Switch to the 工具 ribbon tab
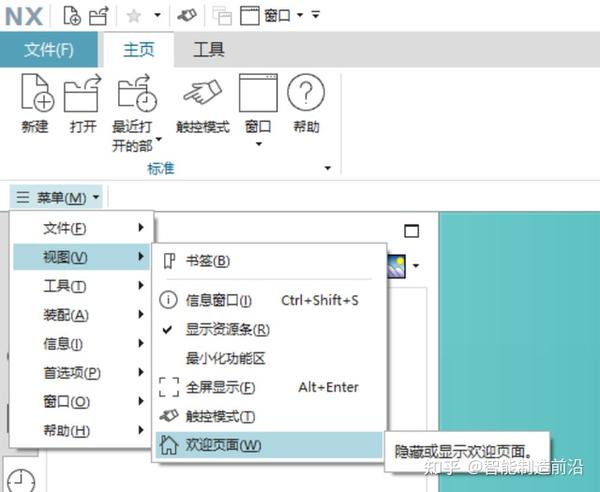600x492 pixels. (x=209, y=50)
